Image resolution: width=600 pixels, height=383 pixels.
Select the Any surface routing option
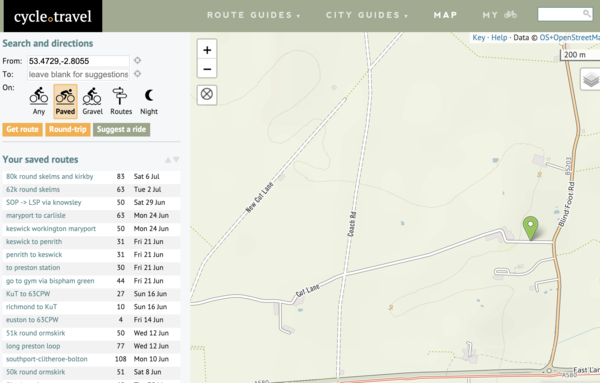(x=39, y=101)
